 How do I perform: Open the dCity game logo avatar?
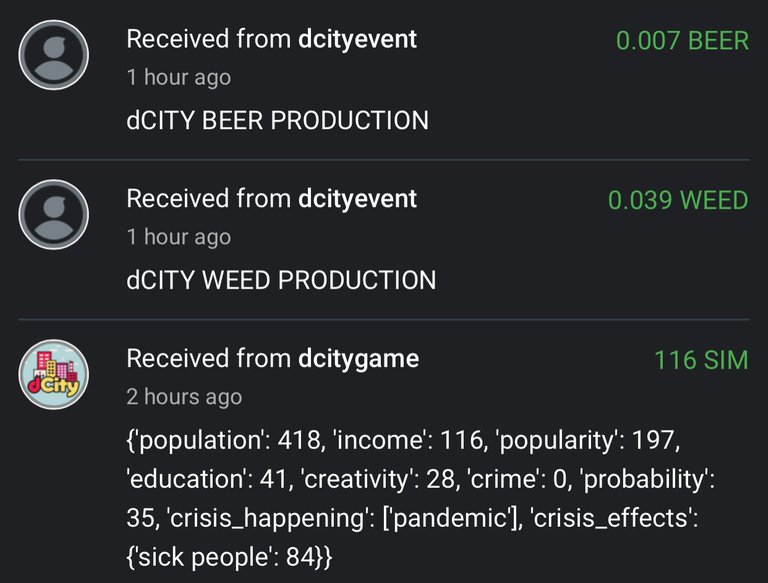tap(53, 374)
